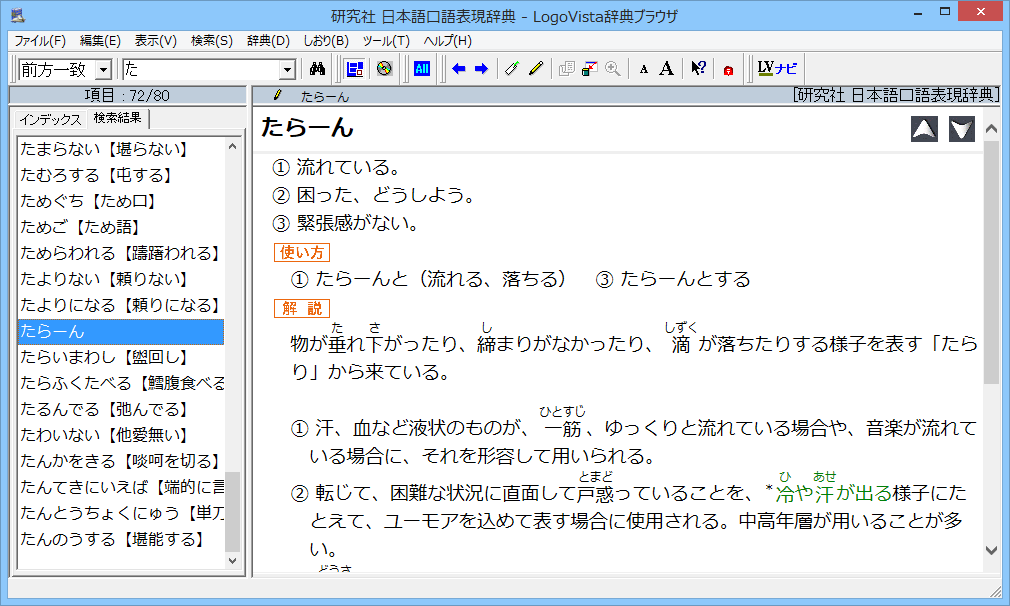Select ためぐち【ため口】 entry
The image size is (1010, 606).
coord(121,201)
